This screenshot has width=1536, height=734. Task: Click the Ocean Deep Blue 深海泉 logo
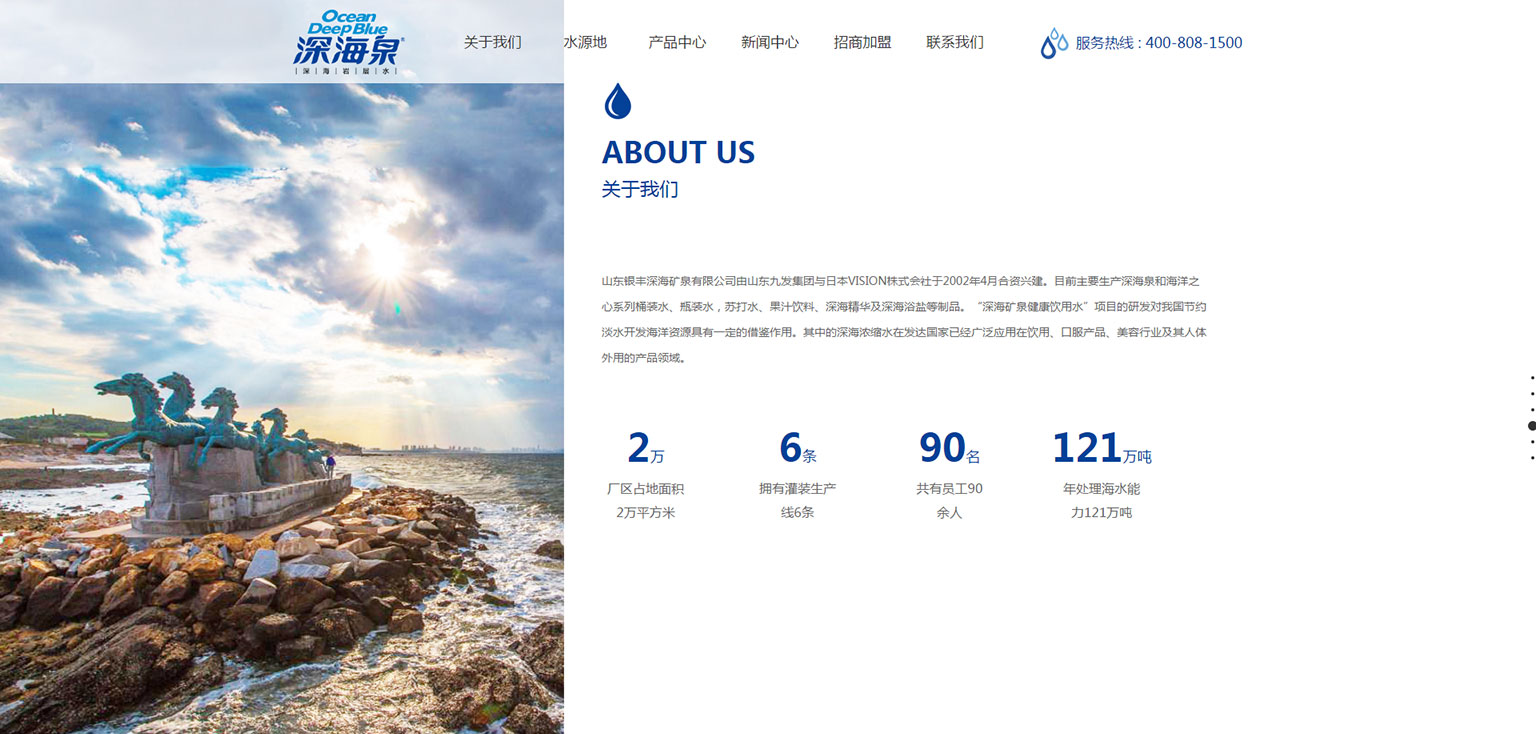(x=348, y=42)
